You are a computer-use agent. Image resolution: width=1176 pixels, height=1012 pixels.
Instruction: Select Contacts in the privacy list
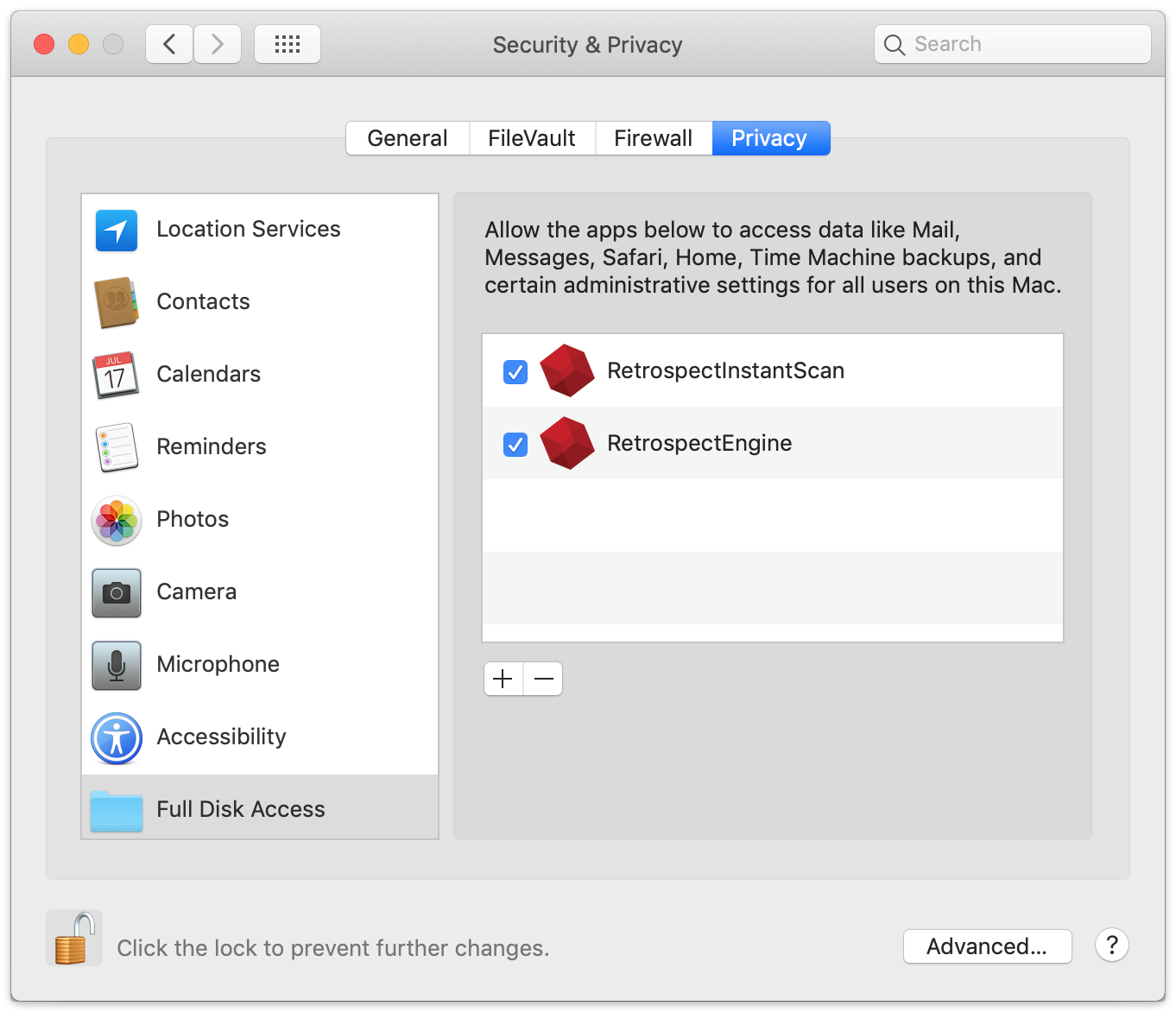pyautogui.click(x=260, y=302)
